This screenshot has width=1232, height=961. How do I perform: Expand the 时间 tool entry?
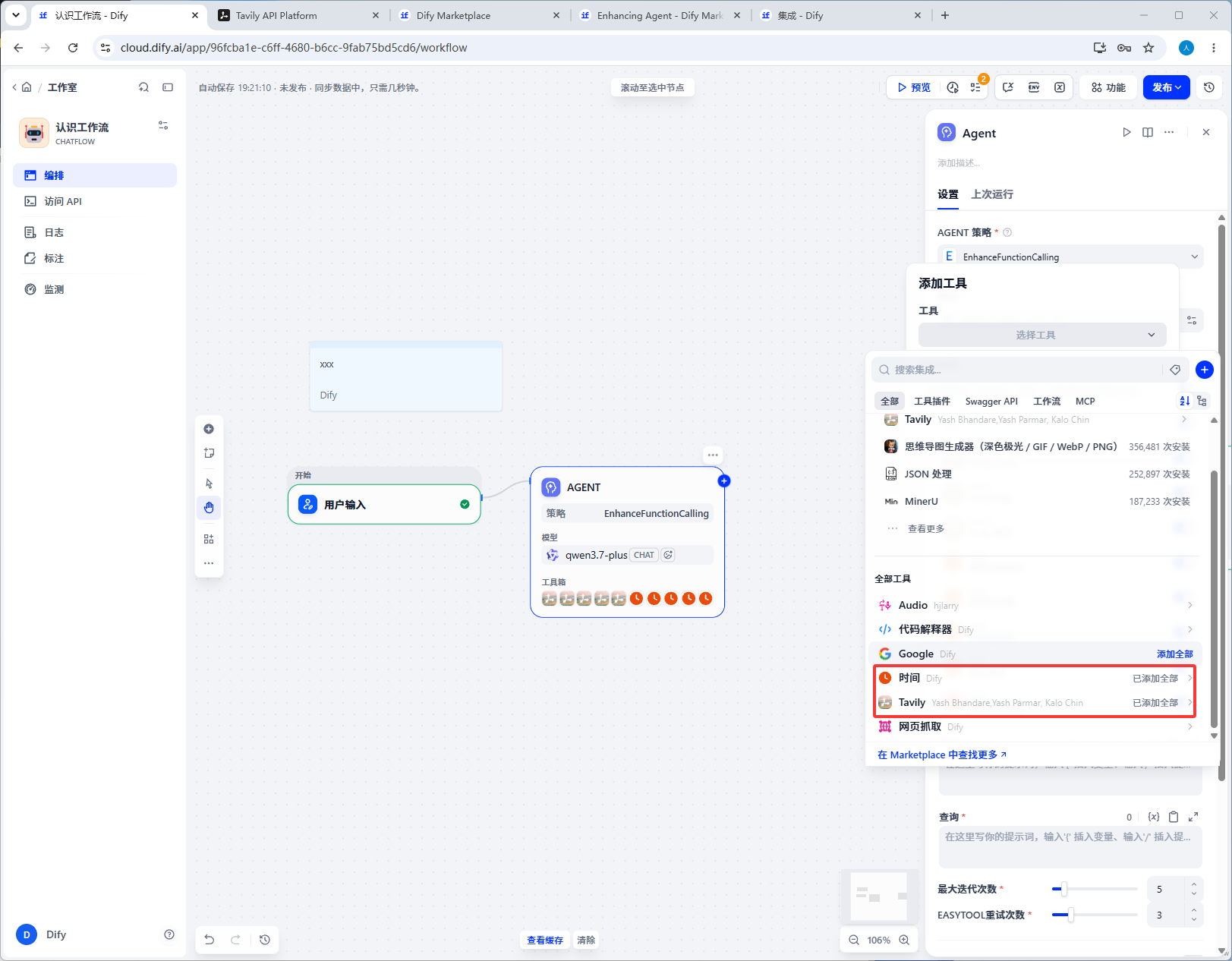[1035, 678]
